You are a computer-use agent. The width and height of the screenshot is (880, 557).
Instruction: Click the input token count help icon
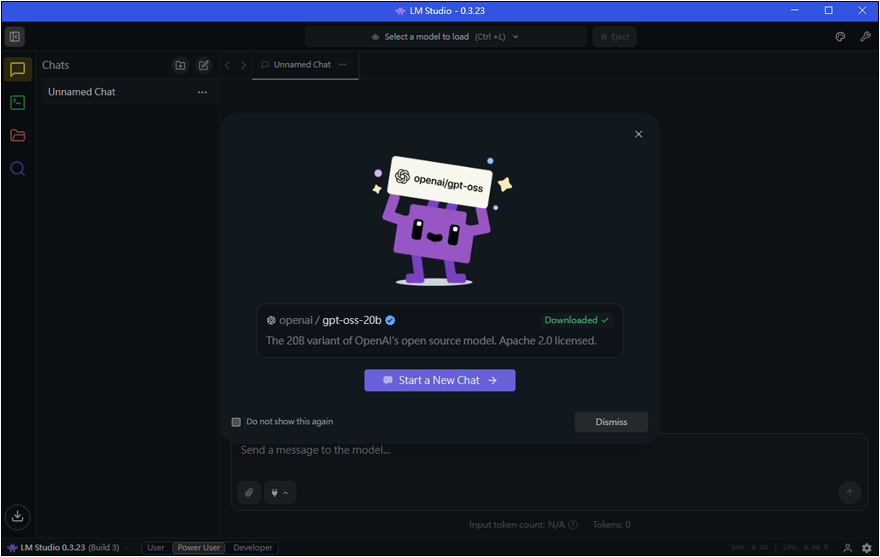coord(572,524)
